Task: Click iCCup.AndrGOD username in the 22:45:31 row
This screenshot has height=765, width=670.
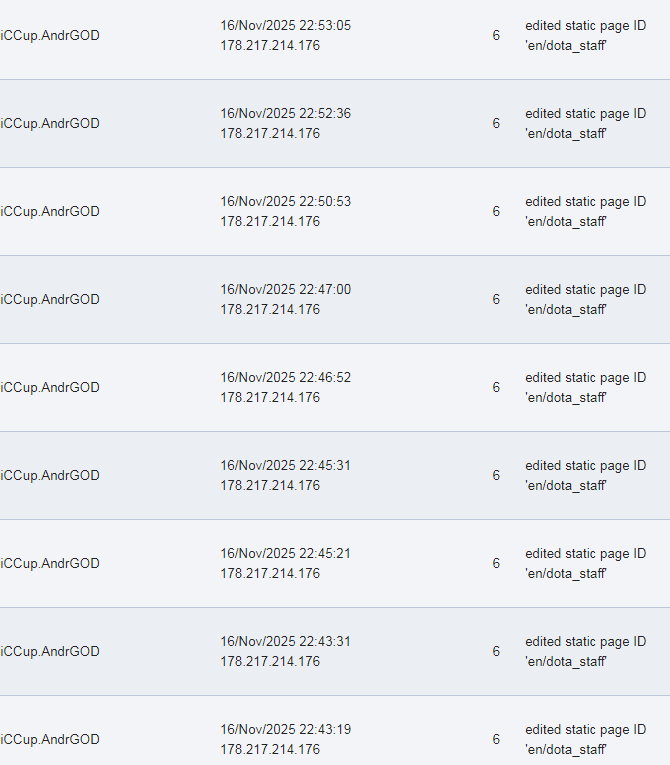Action: pyautogui.click(x=50, y=476)
